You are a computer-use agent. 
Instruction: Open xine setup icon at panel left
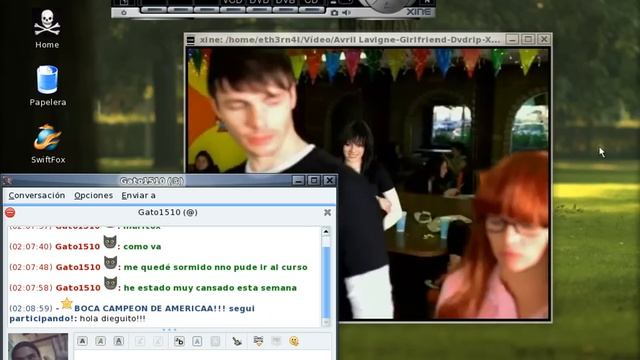pyautogui.click(x=124, y=13)
